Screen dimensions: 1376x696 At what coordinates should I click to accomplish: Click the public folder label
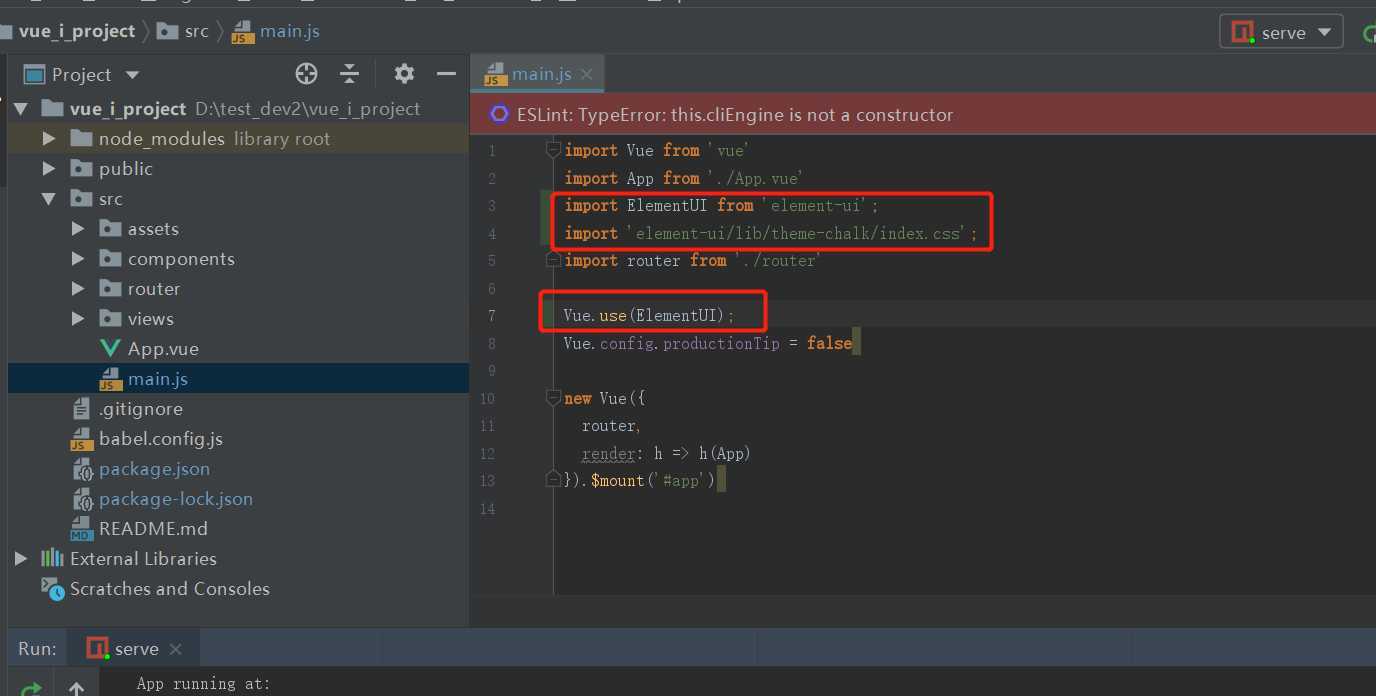click(126, 169)
